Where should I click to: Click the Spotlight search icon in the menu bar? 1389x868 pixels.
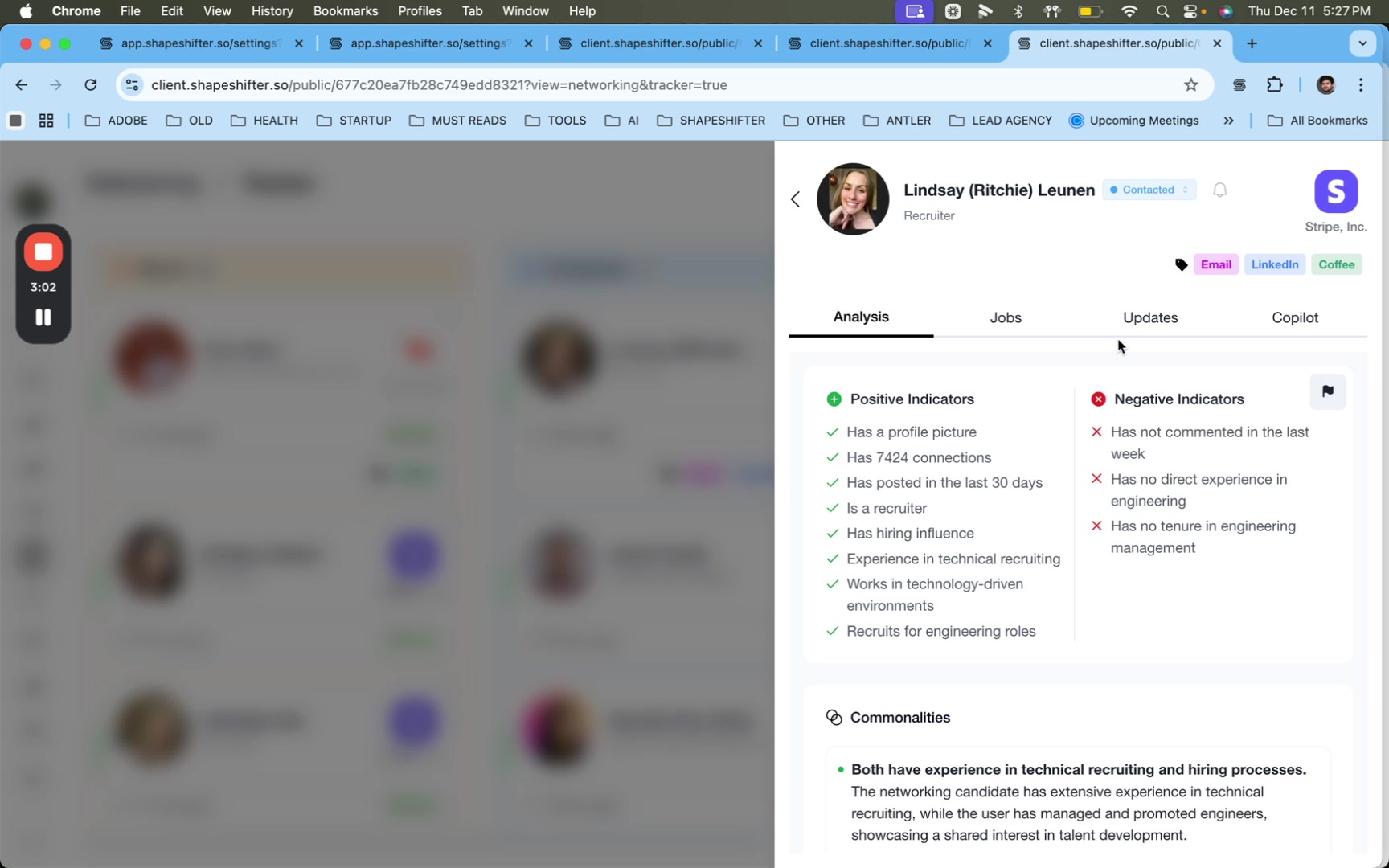(x=1163, y=11)
